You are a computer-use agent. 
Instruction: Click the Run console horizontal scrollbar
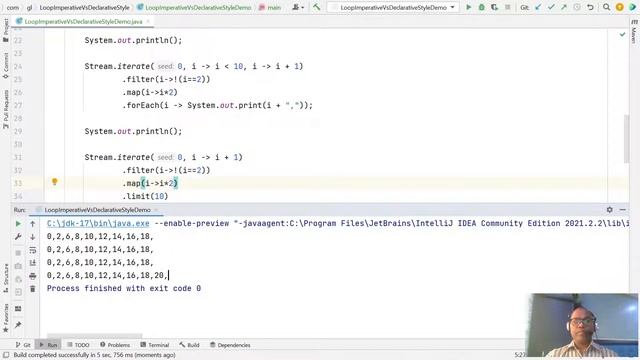click(95, 336)
